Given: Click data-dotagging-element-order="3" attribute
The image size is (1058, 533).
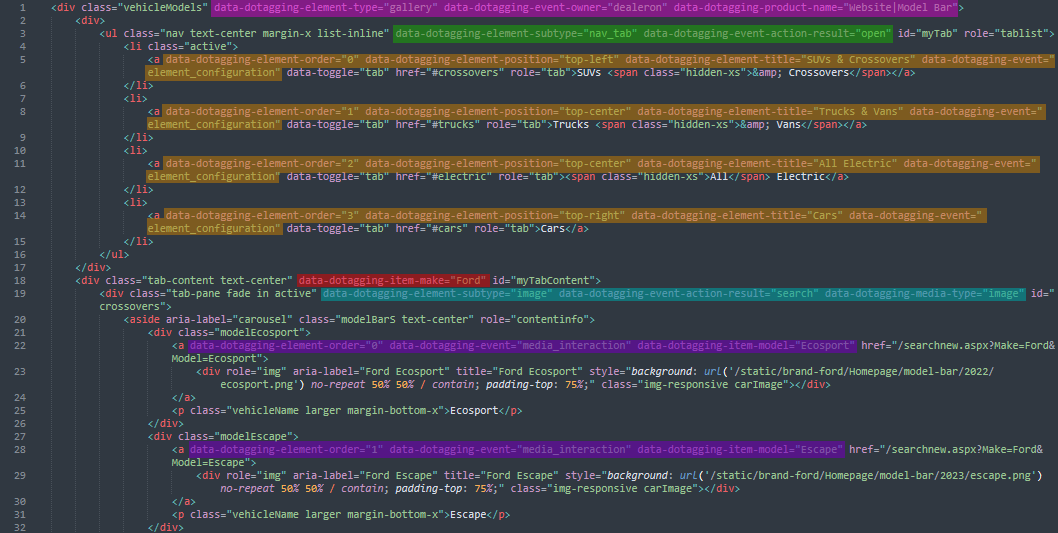Looking at the screenshot, I should (262, 215).
